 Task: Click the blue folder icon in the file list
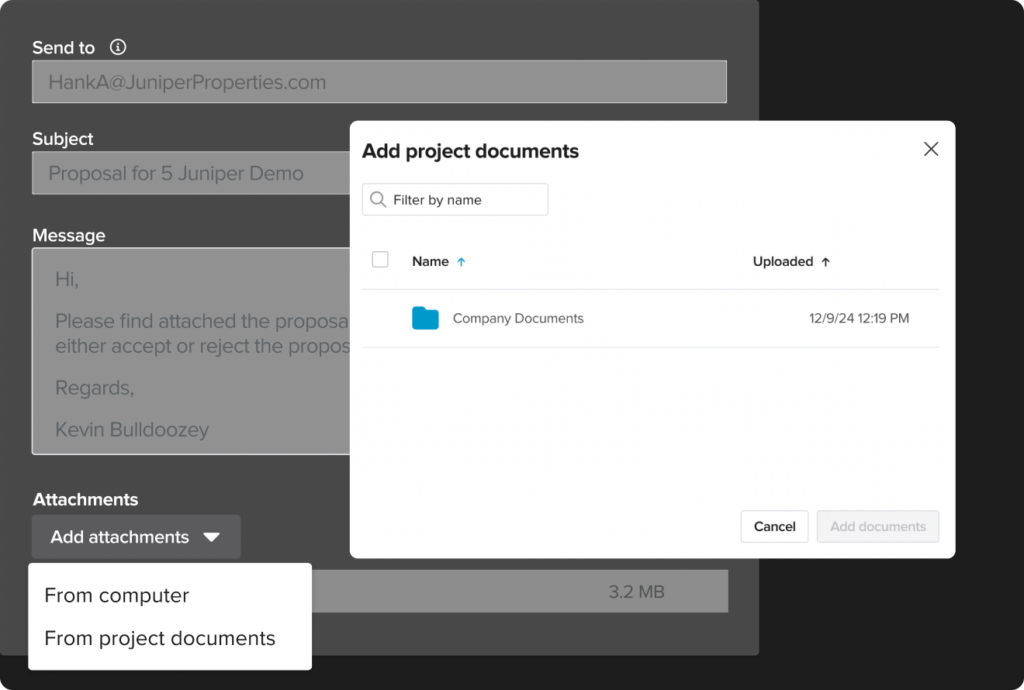425,318
